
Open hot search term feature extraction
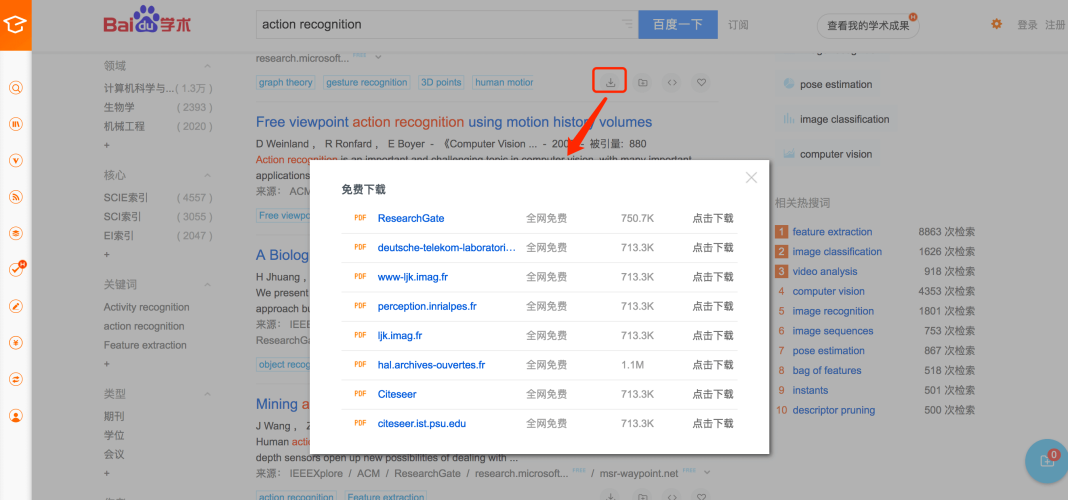coord(832,232)
